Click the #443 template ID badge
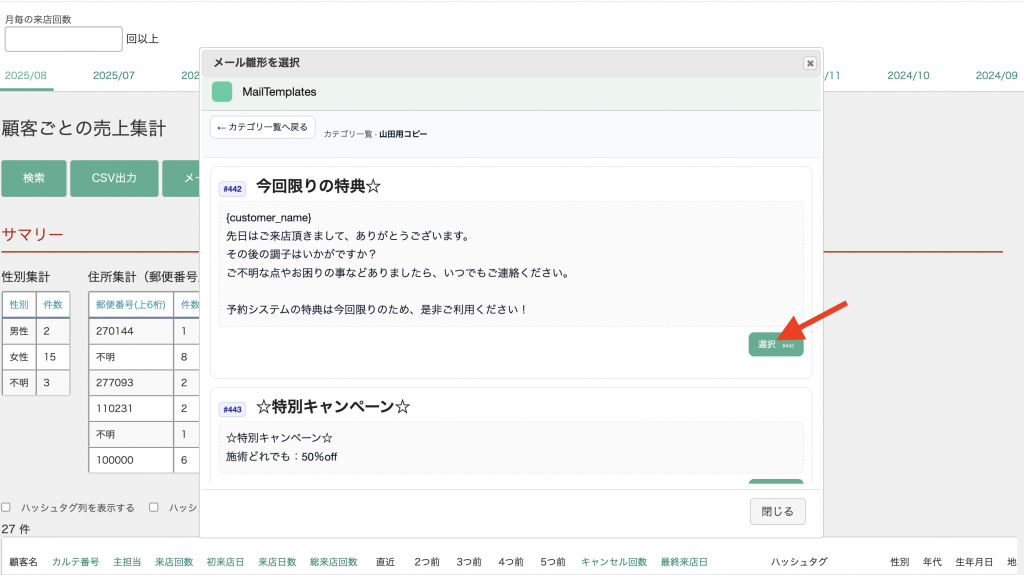 point(233,409)
